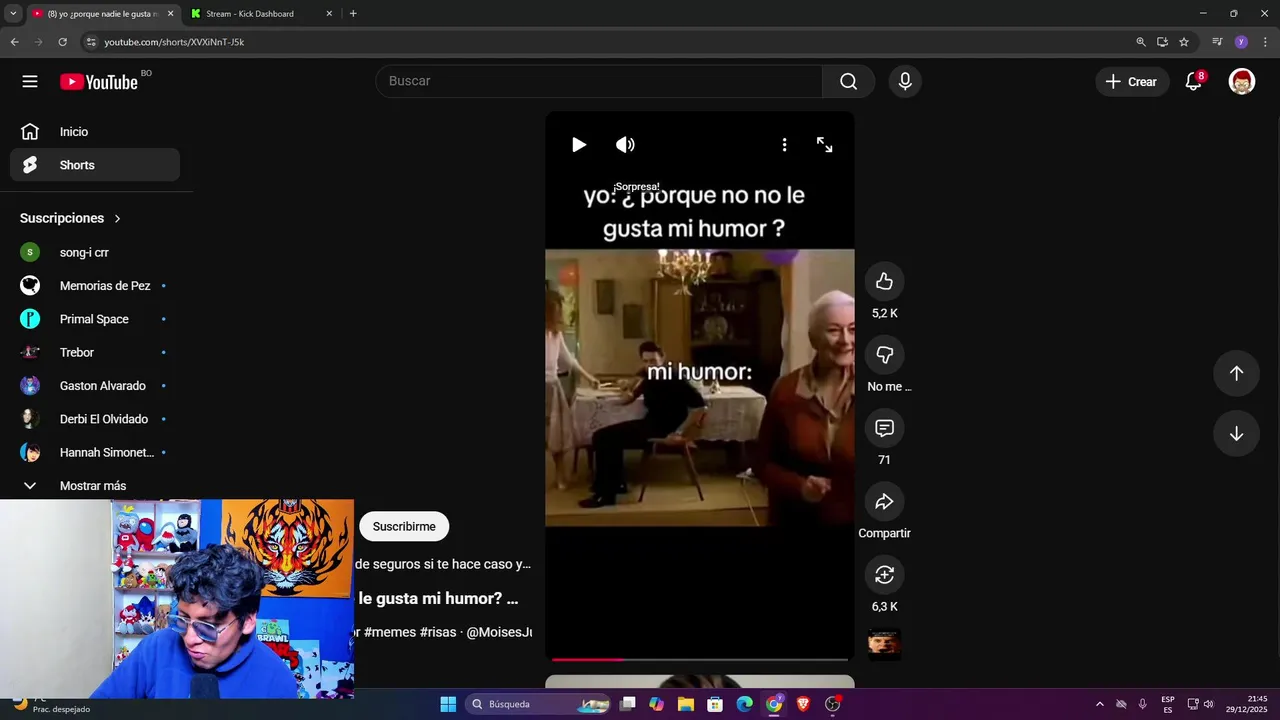
Task: Go to the previous Short with up arrow
Action: (1236, 373)
